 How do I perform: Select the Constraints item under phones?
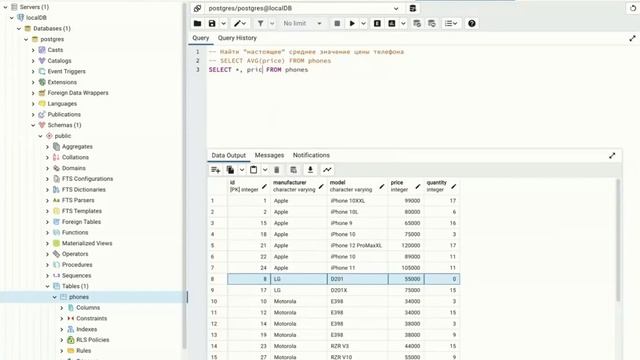tap(91, 318)
